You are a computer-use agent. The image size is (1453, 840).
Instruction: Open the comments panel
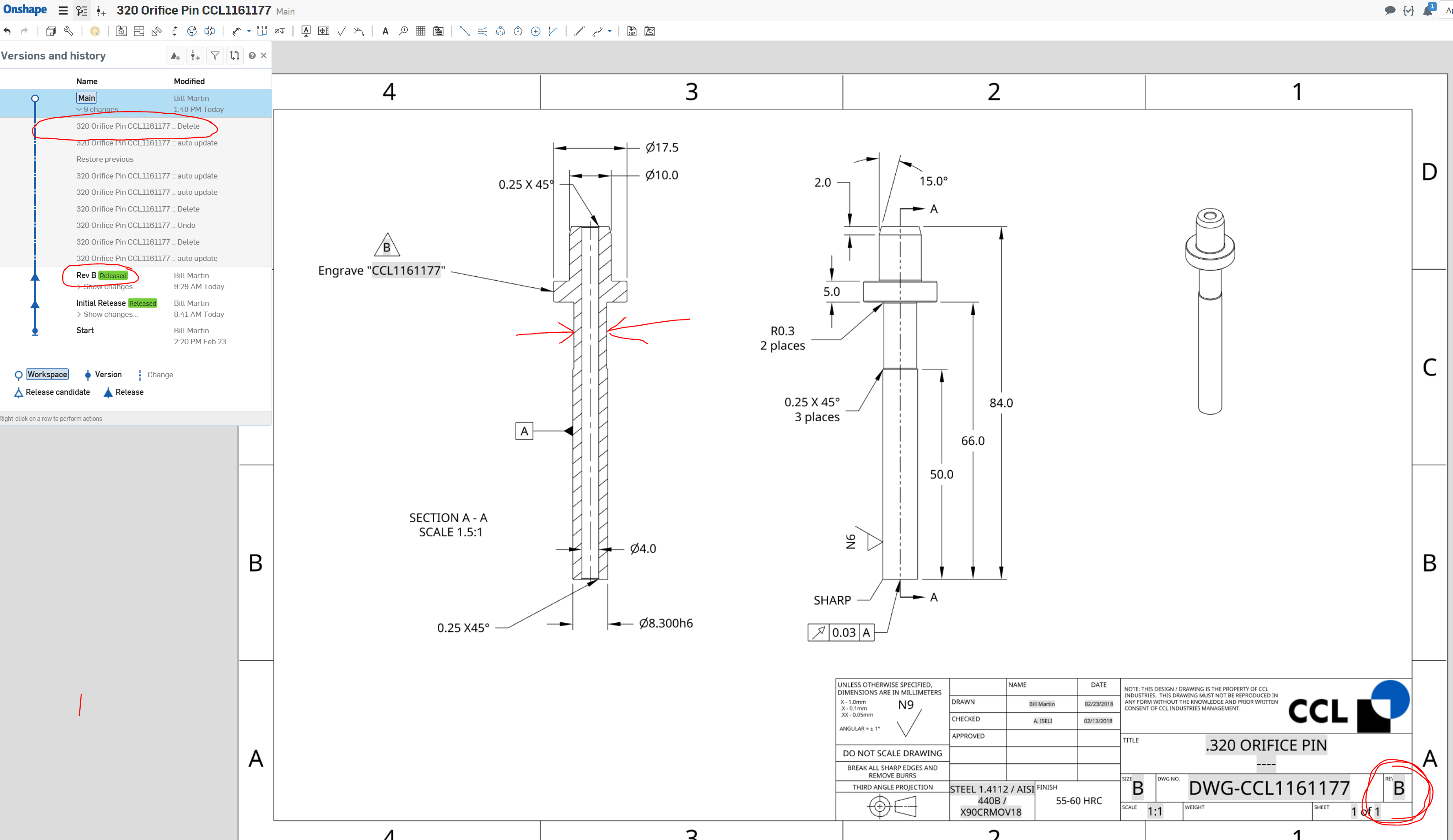coord(1390,11)
